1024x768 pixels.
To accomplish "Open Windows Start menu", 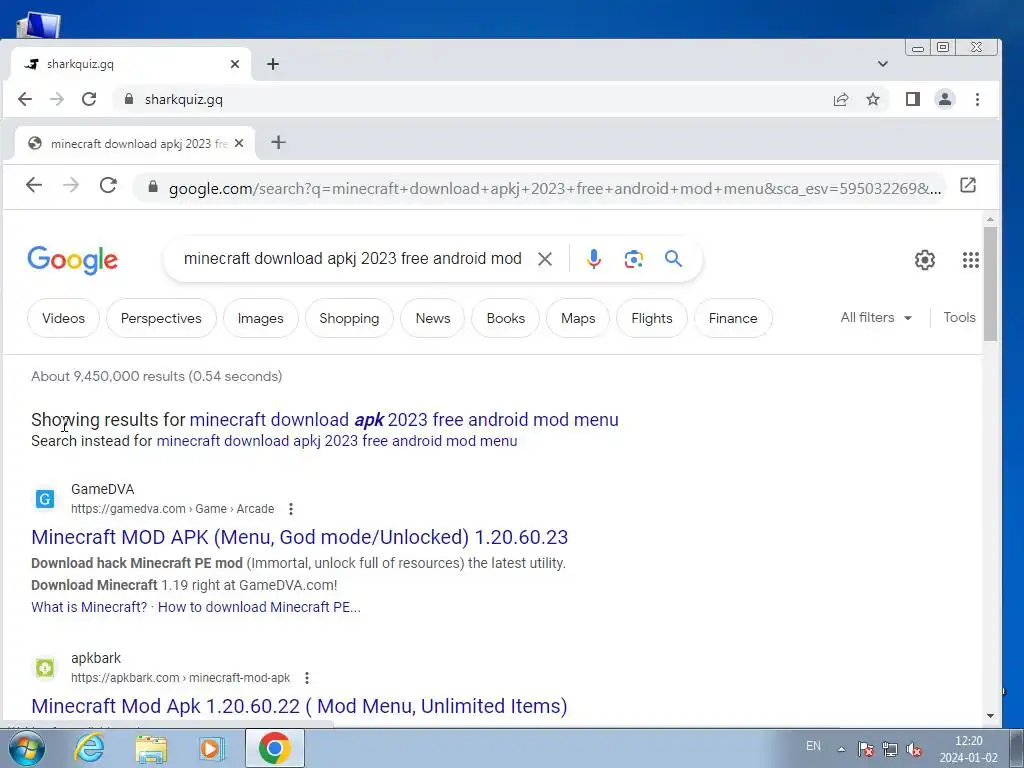I will (27, 748).
